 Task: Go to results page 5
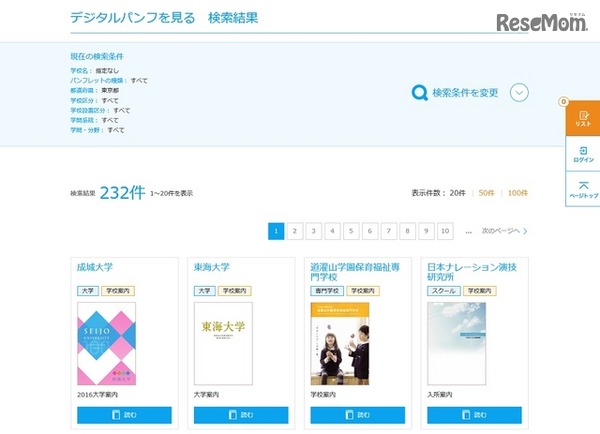click(x=351, y=231)
